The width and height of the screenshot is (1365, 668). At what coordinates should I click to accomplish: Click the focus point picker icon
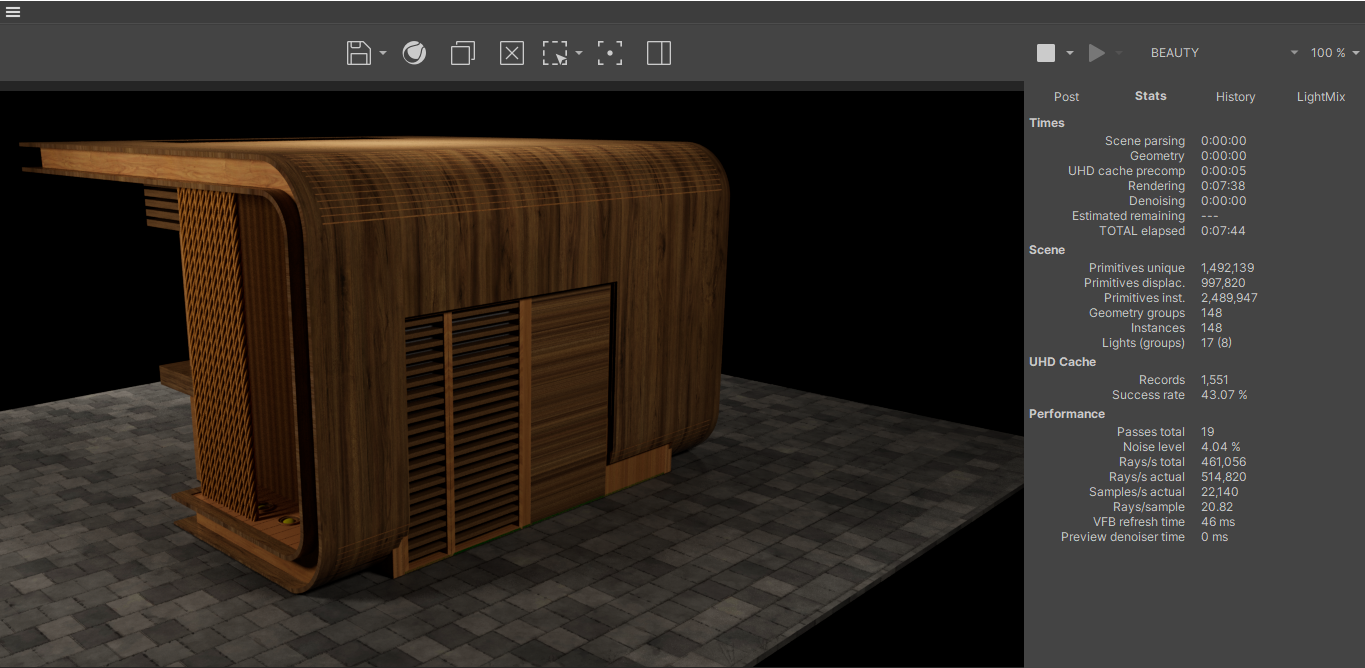[610, 53]
